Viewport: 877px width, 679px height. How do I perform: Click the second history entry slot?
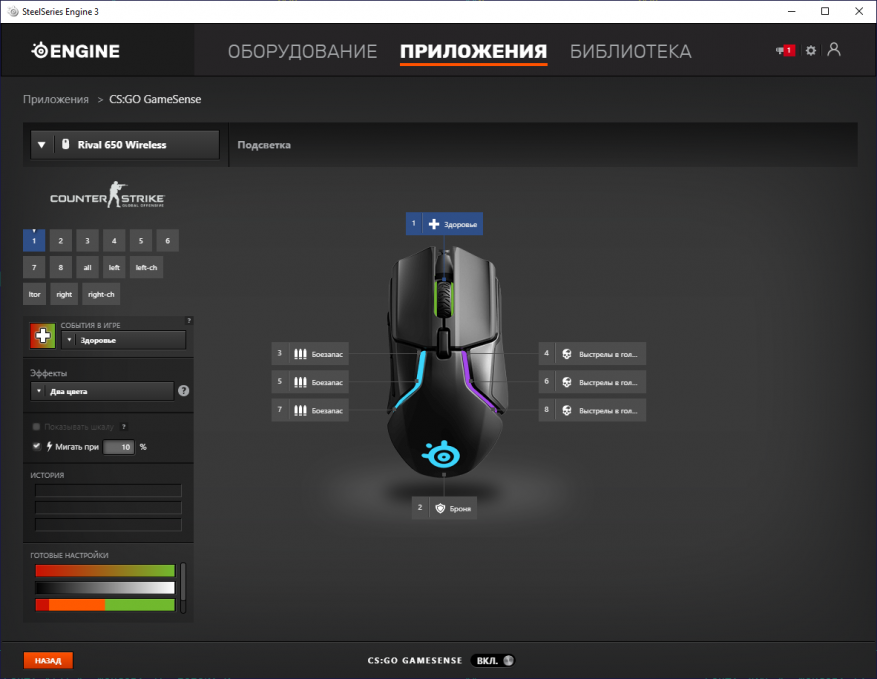point(109,507)
